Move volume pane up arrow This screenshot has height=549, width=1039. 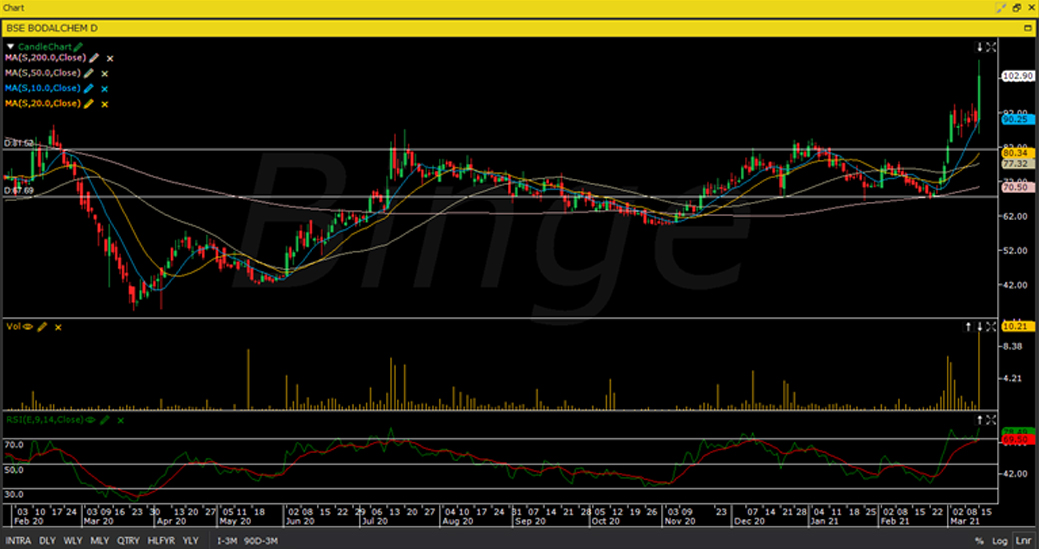[x=969, y=326]
